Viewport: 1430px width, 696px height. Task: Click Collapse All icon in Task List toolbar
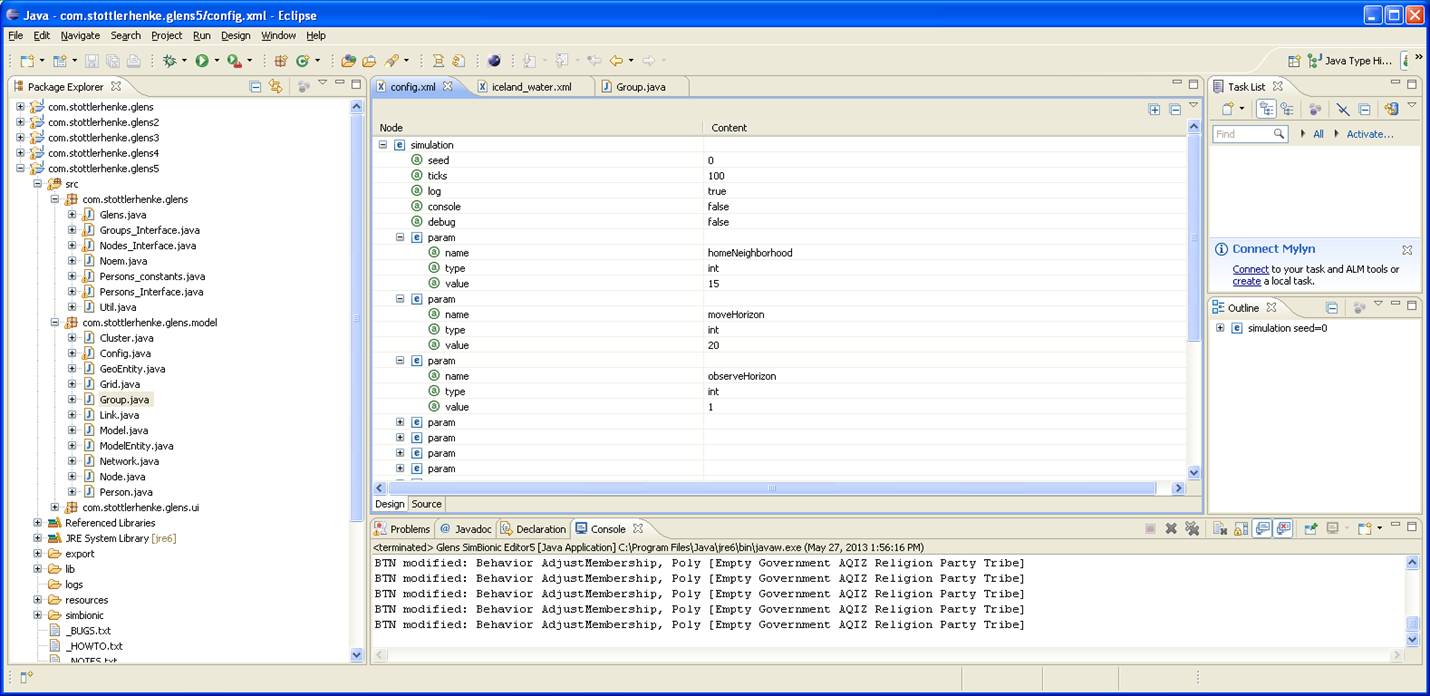(x=1365, y=109)
